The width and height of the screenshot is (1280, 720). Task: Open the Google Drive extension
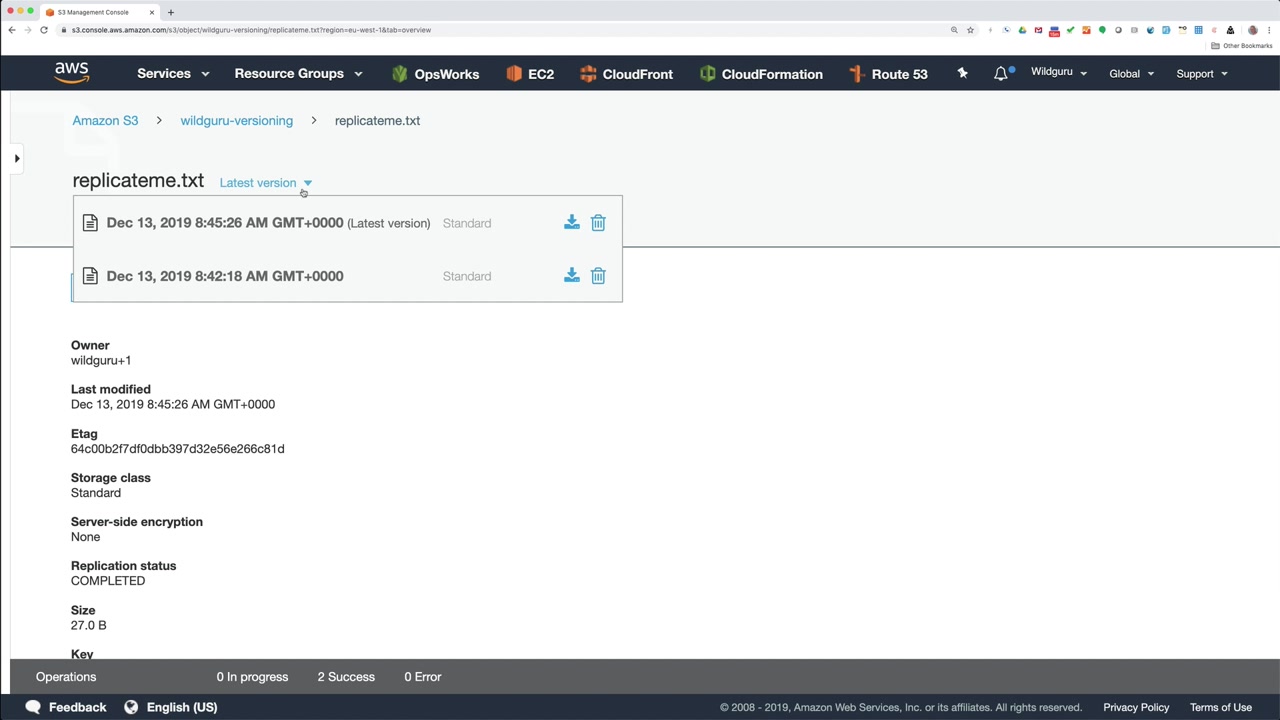(1022, 30)
